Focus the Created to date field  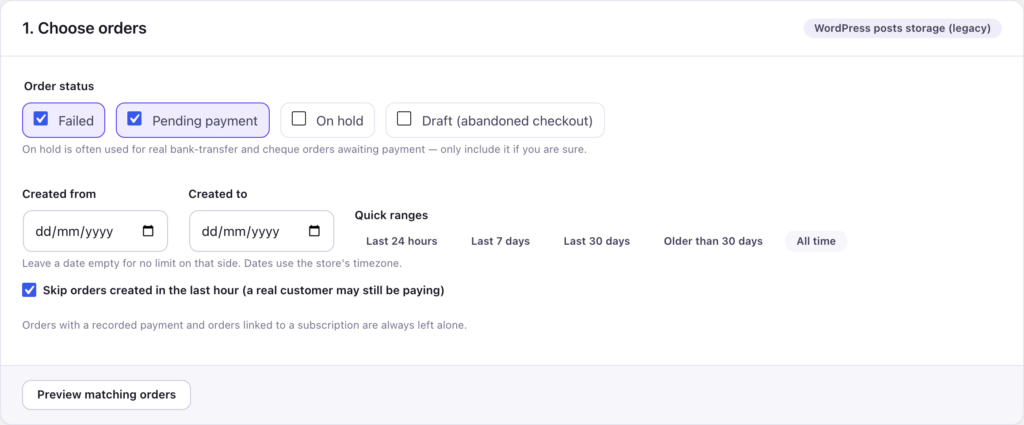click(x=261, y=231)
